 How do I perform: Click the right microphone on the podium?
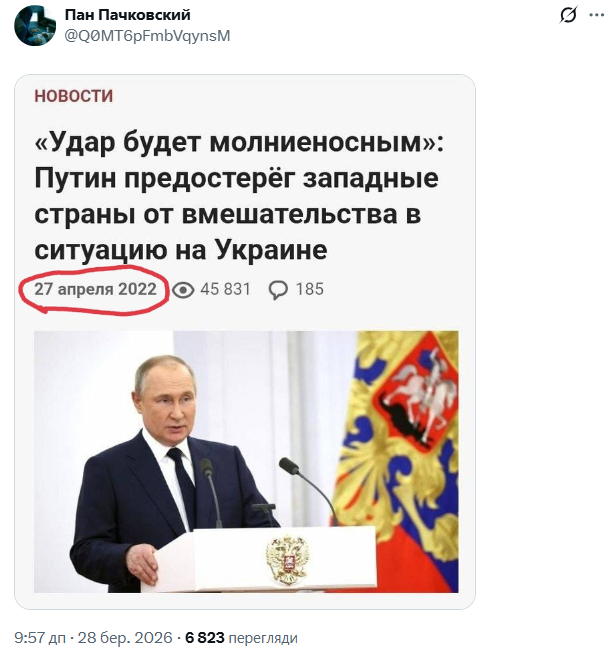coord(290,465)
